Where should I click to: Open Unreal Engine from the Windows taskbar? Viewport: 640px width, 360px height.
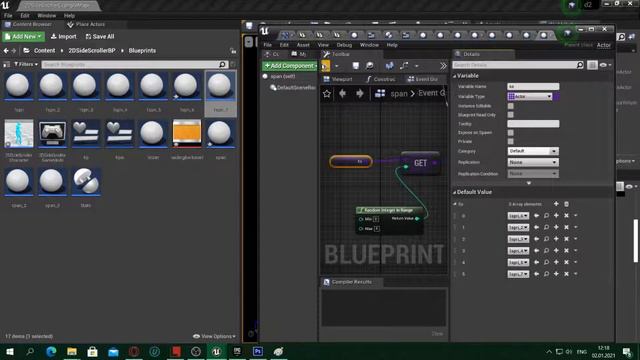pos(216,351)
